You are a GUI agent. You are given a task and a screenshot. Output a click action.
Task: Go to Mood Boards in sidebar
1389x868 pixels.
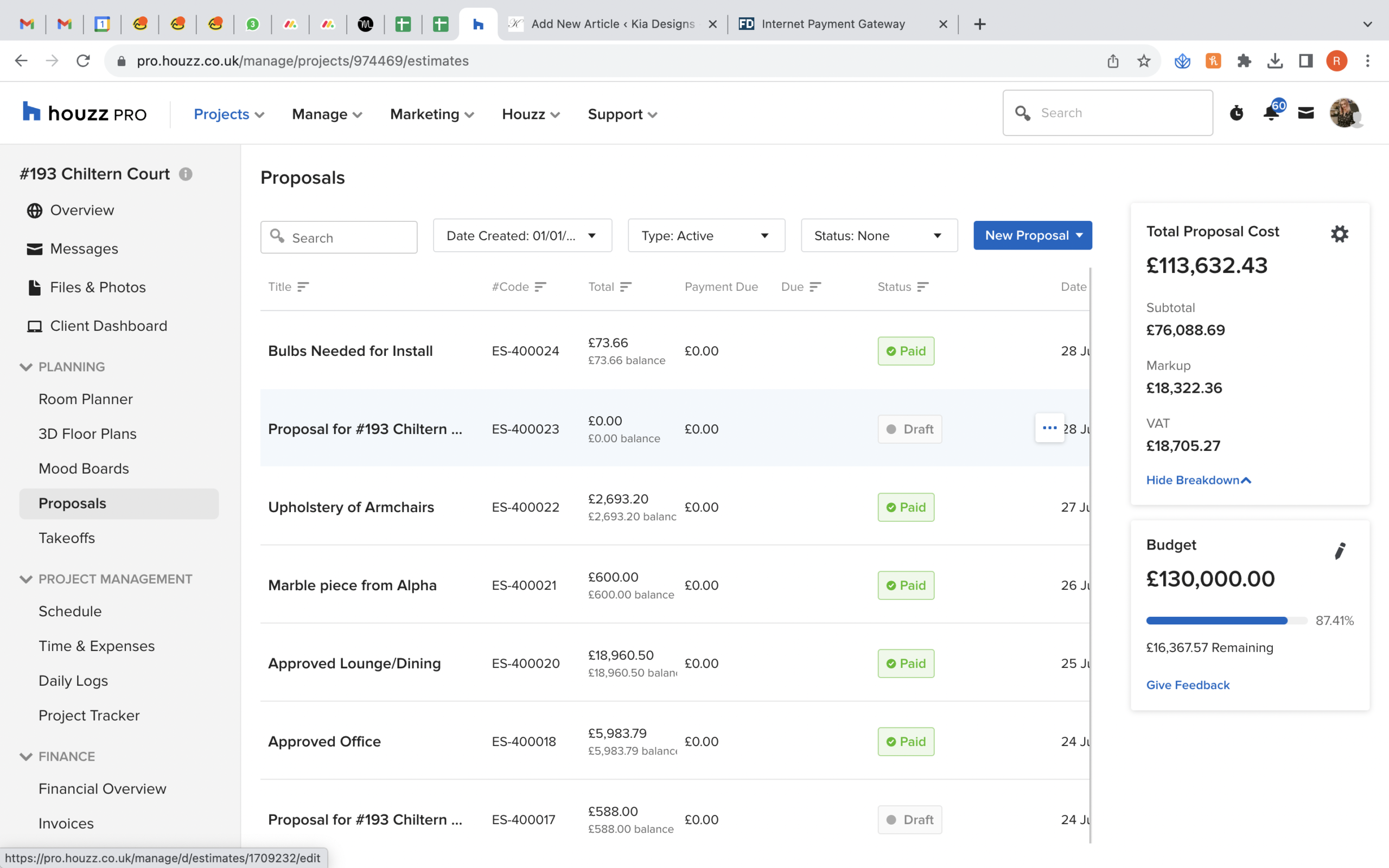tap(84, 468)
